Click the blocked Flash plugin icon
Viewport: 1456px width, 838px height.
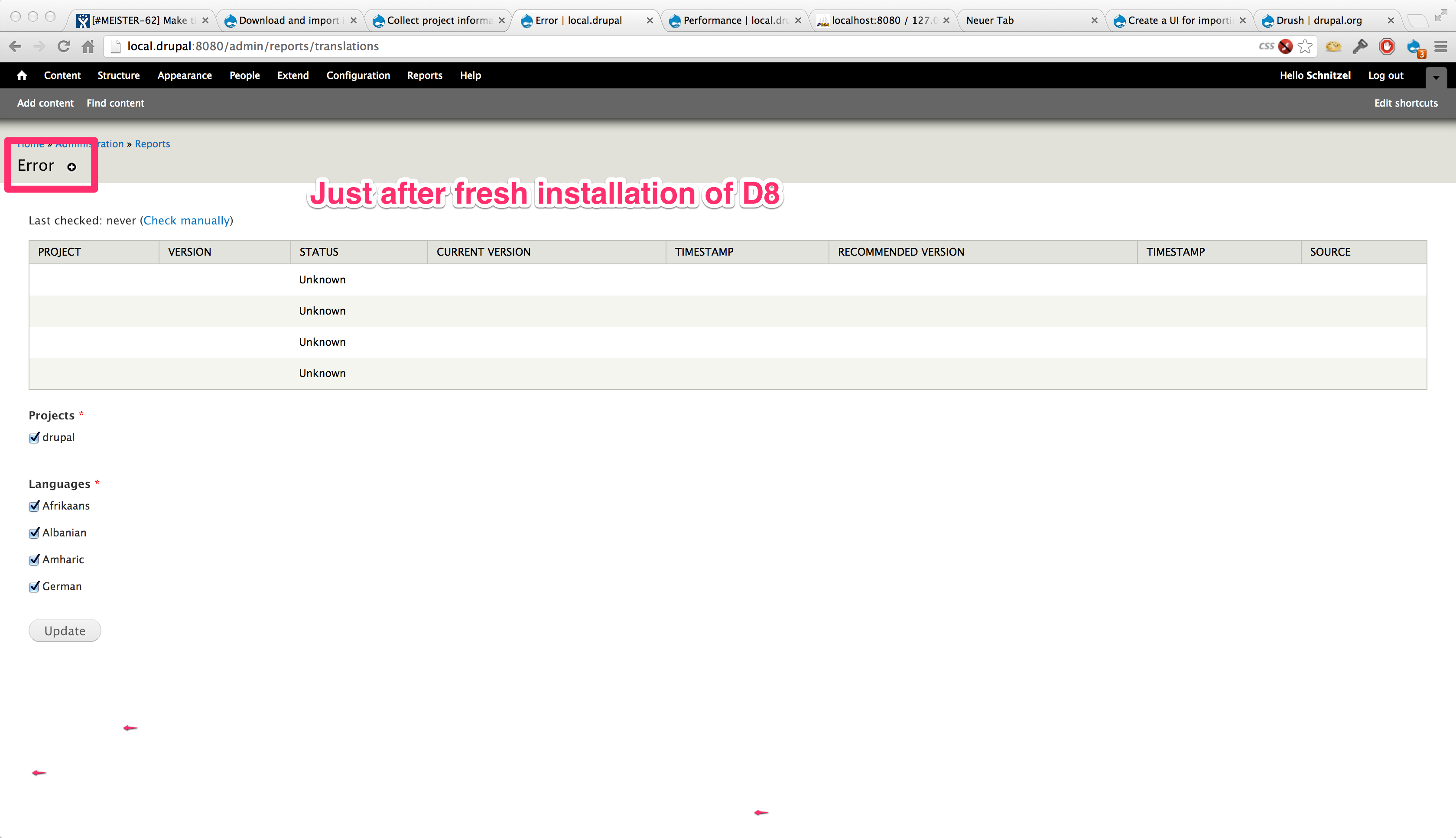(1285, 46)
